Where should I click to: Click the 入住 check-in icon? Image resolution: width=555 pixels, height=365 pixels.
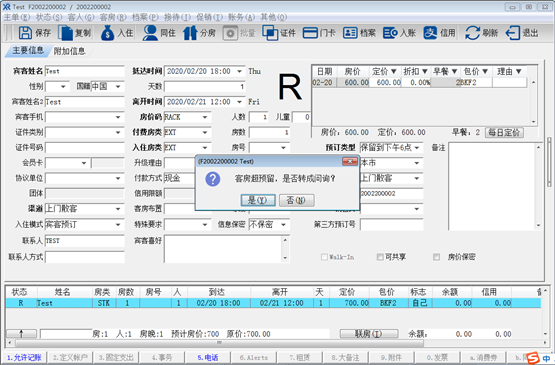(x=107, y=33)
